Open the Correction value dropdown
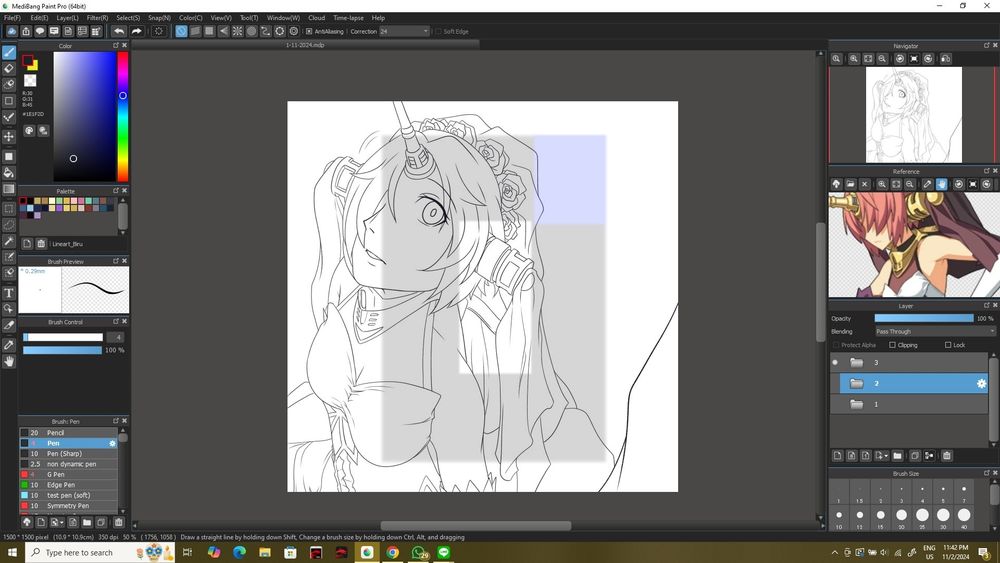 click(x=404, y=31)
